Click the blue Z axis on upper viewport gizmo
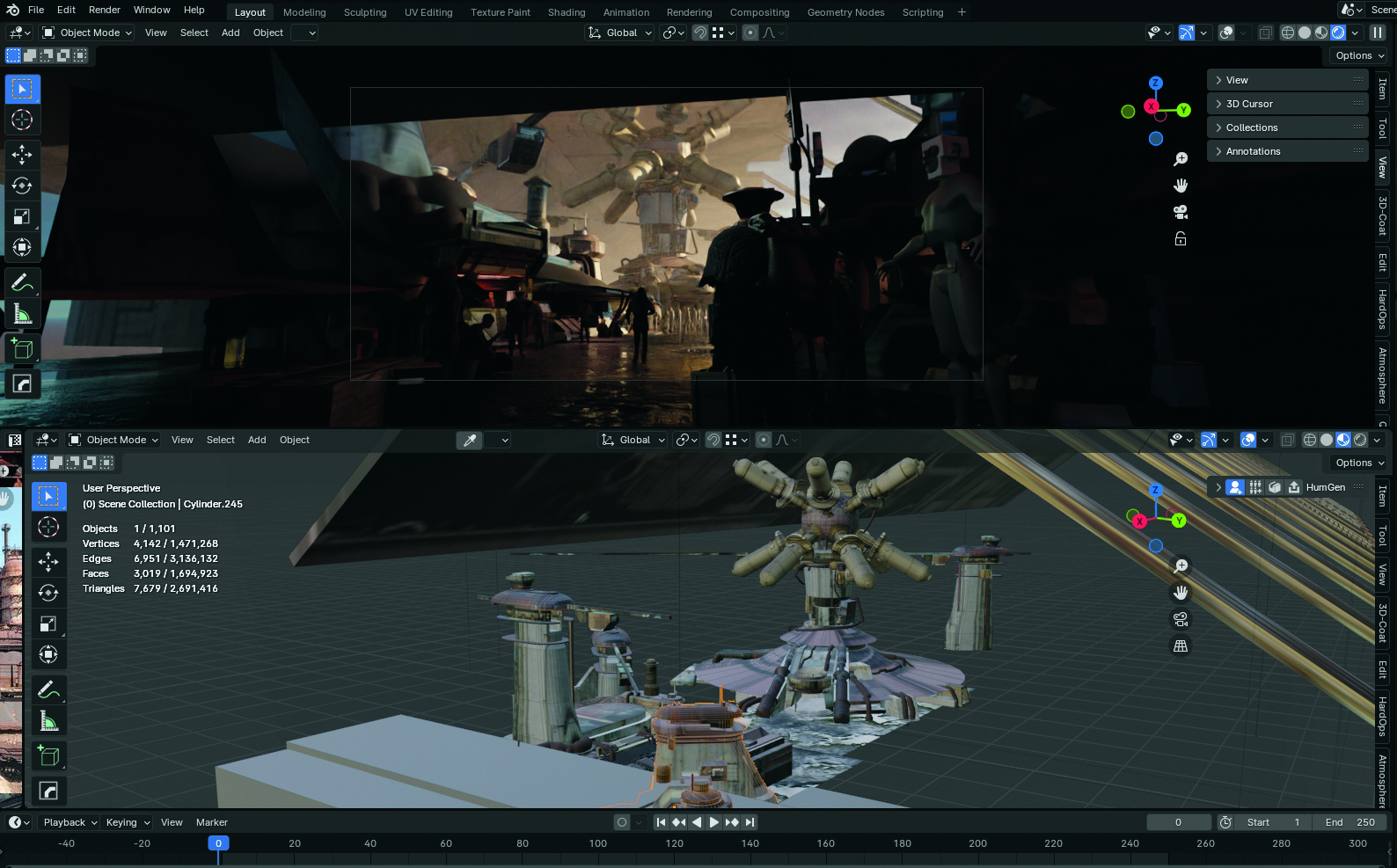This screenshot has width=1397, height=868. (1156, 83)
